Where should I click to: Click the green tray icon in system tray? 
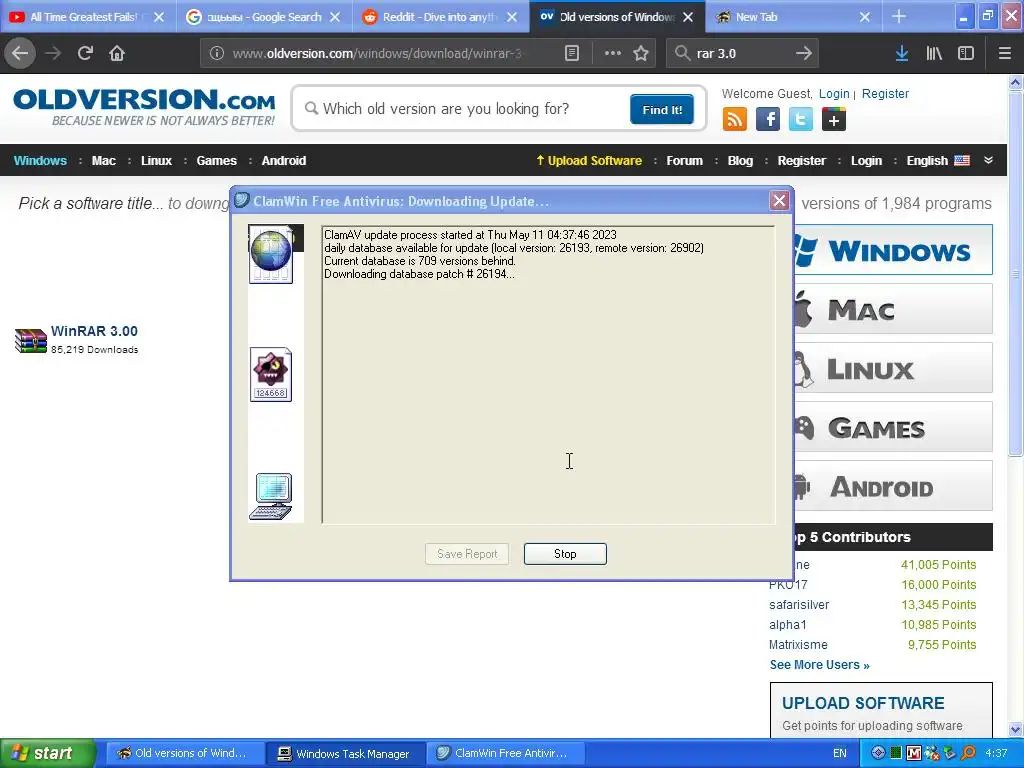tap(897, 753)
